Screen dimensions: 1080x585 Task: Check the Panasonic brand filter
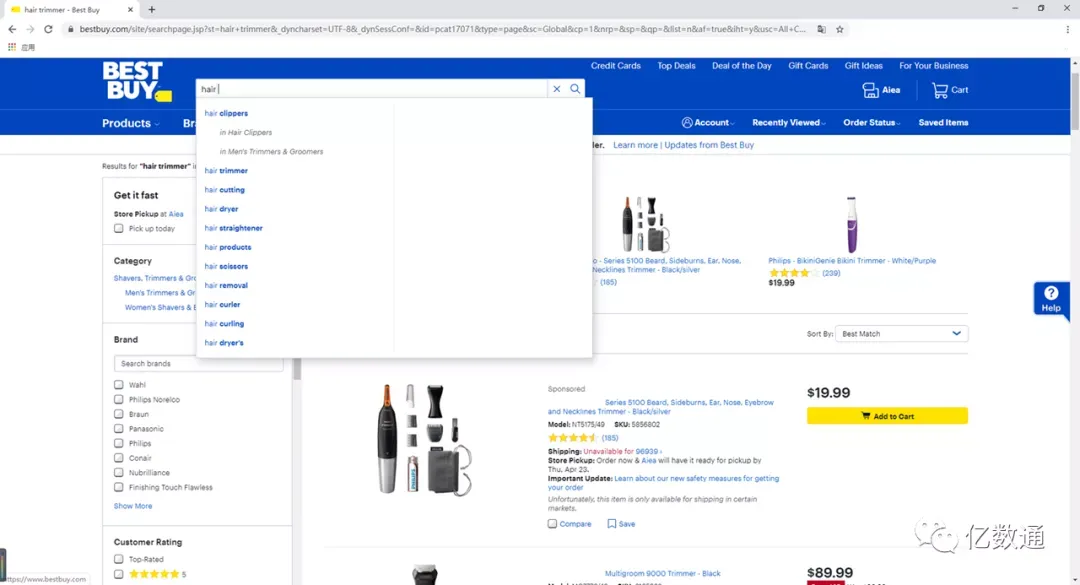(118, 429)
